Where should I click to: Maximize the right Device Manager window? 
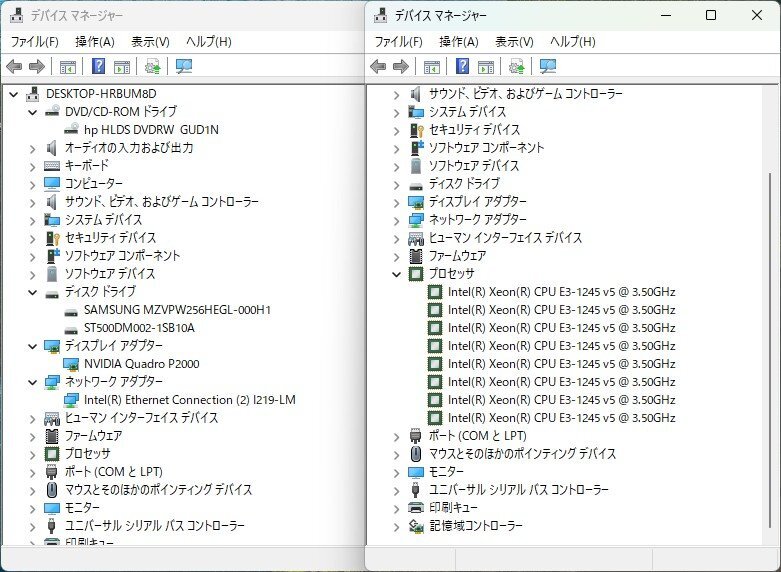click(711, 15)
